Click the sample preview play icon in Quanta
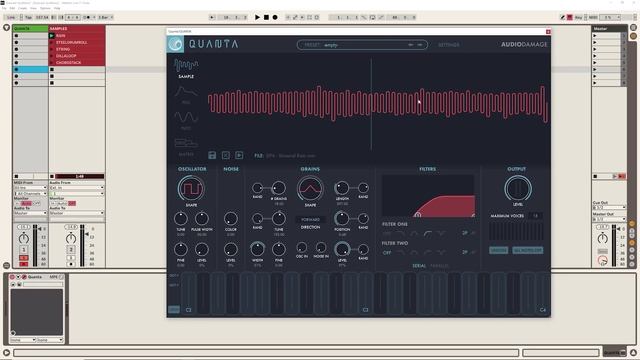Viewport: 640px width, 360px height. point(239,155)
